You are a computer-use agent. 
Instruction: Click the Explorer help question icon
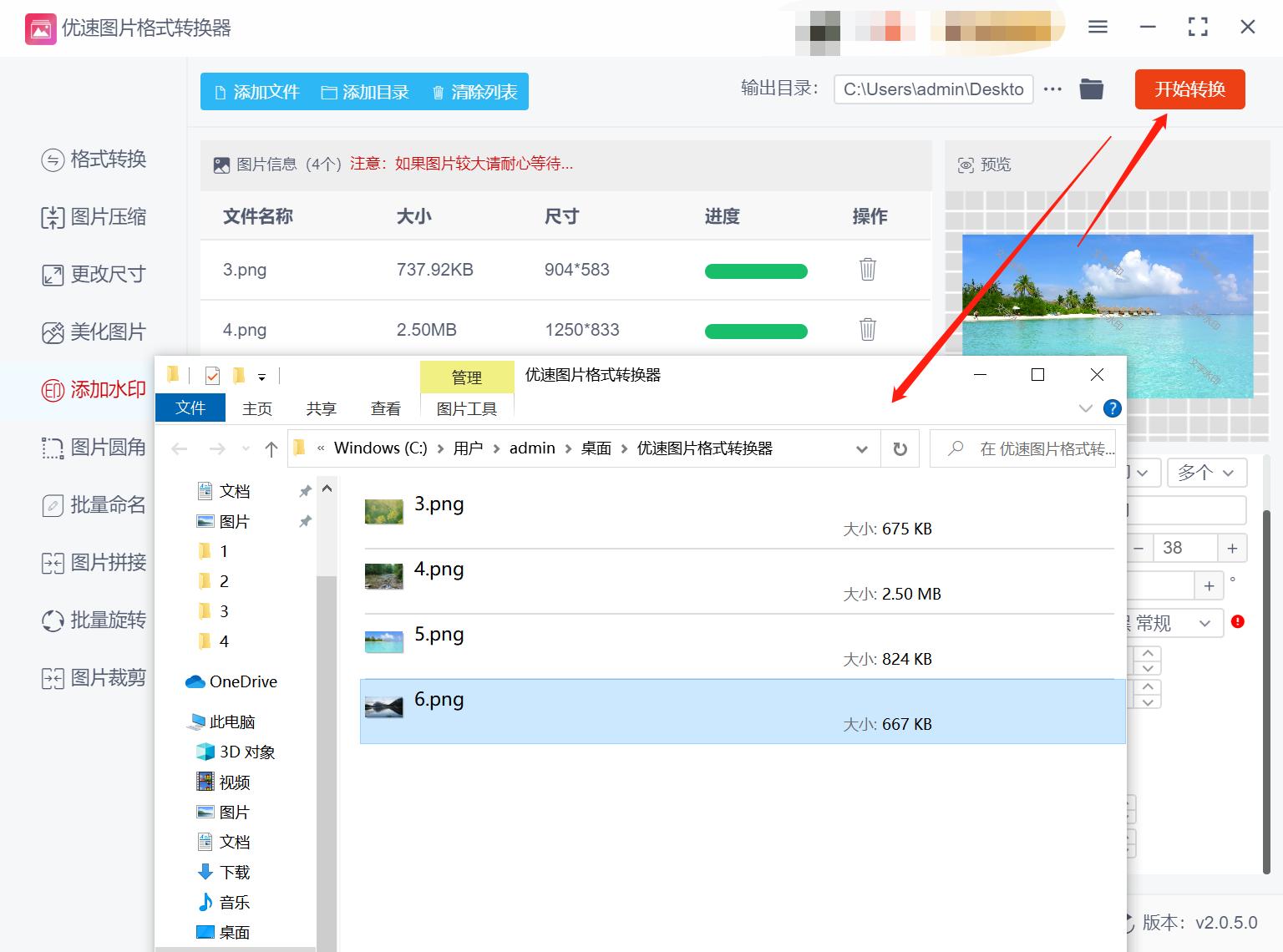point(1112,408)
